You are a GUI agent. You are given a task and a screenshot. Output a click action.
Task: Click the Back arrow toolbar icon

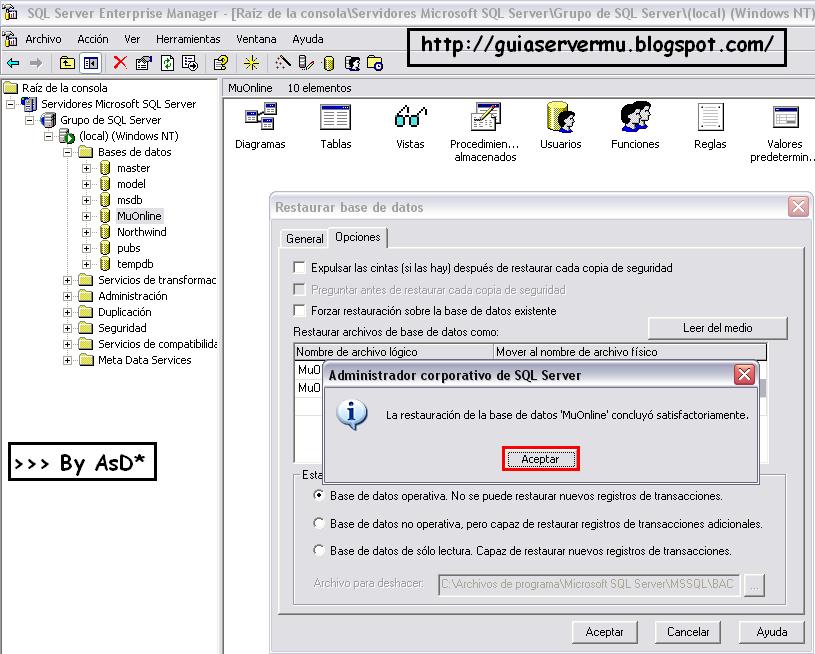[x=13, y=63]
